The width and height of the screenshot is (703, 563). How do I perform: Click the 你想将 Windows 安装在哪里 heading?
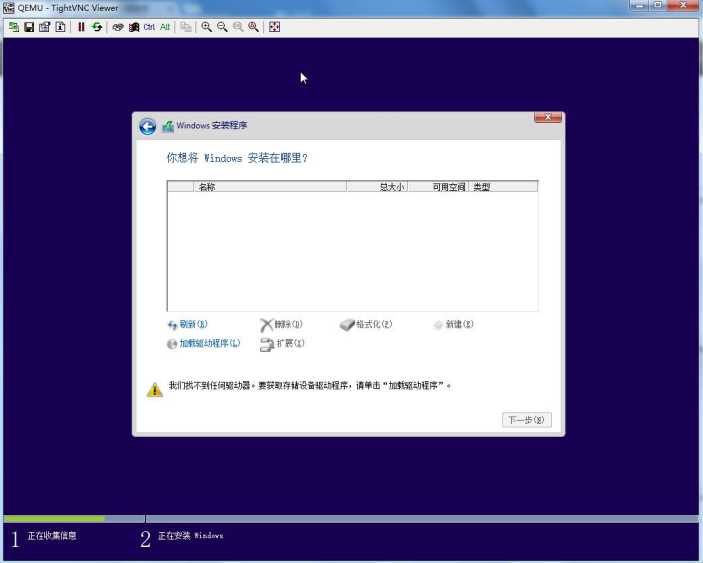click(x=237, y=158)
